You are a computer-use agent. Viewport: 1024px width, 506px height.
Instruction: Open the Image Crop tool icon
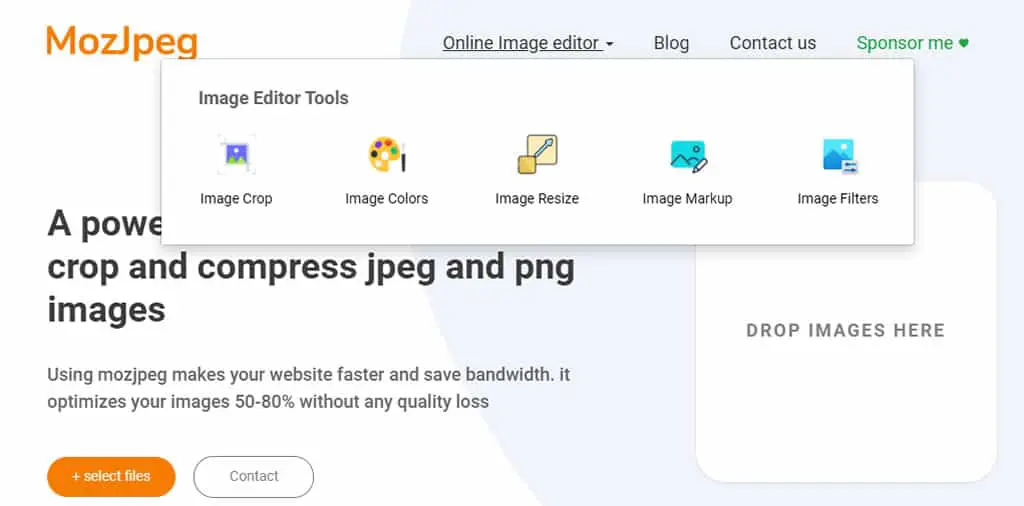point(236,155)
